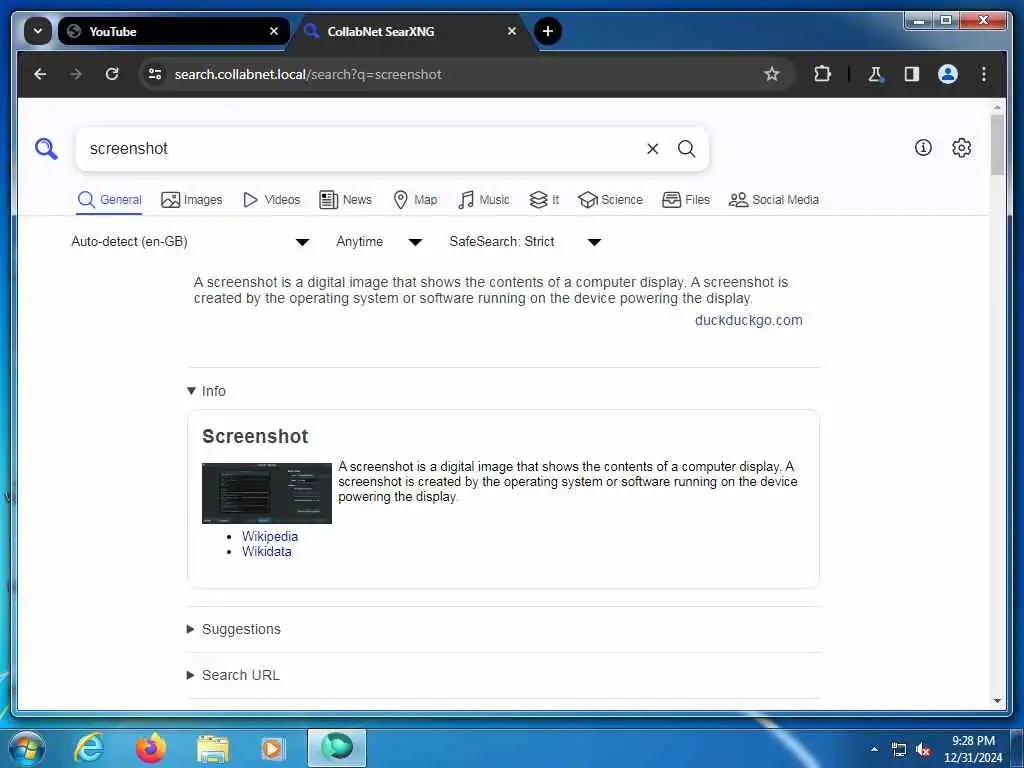Screen dimensions: 1024x768
Task: Click the page vertical scrollbar thumb
Action: 997,145
